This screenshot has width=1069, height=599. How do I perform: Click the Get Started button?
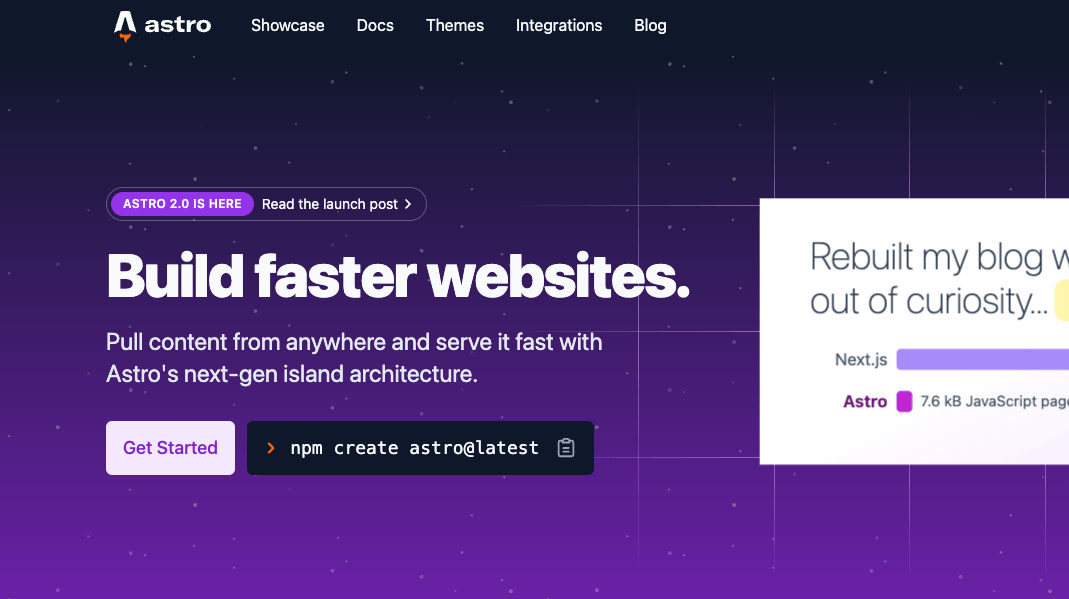(x=170, y=448)
